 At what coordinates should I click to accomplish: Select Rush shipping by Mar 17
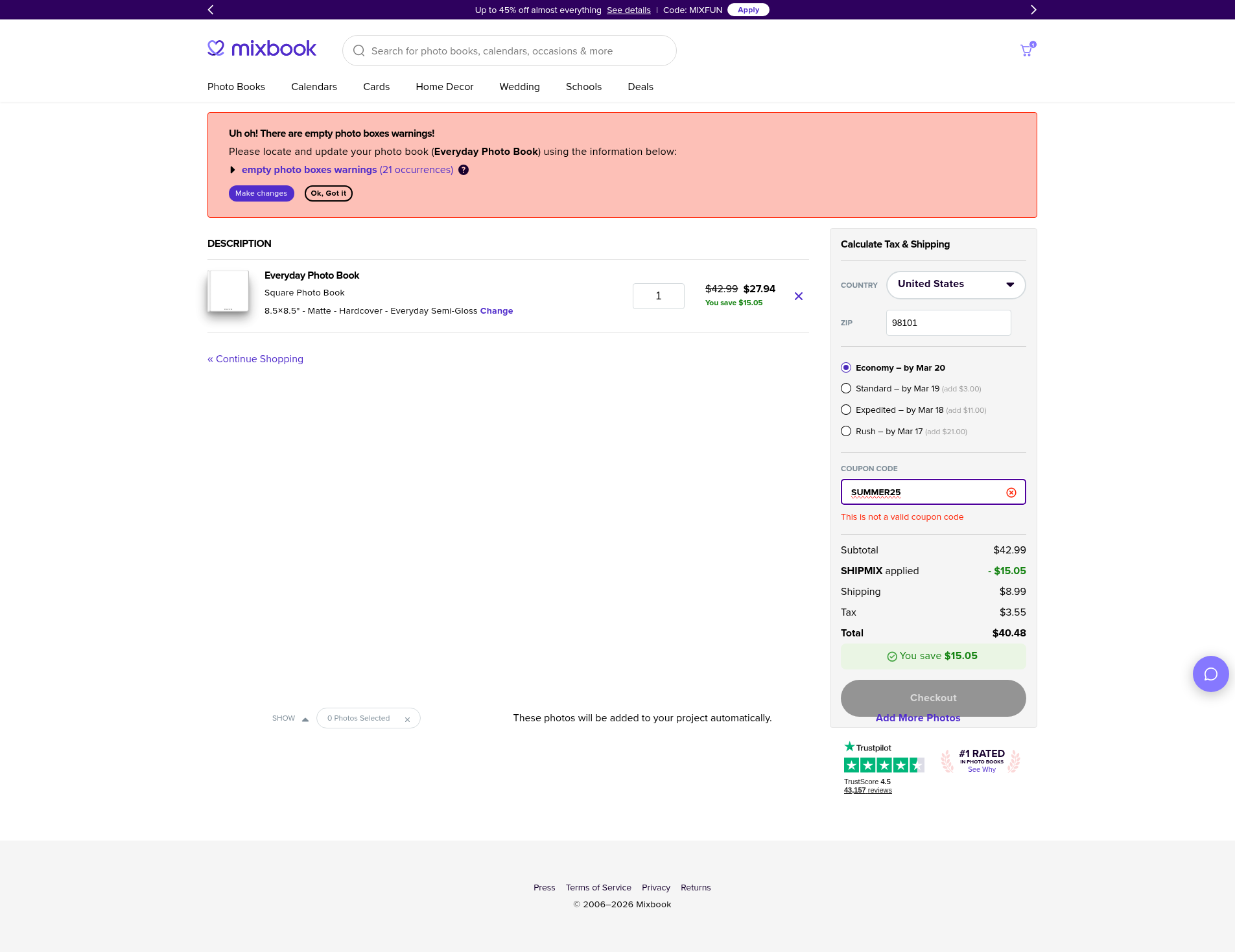(x=846, y=432)
